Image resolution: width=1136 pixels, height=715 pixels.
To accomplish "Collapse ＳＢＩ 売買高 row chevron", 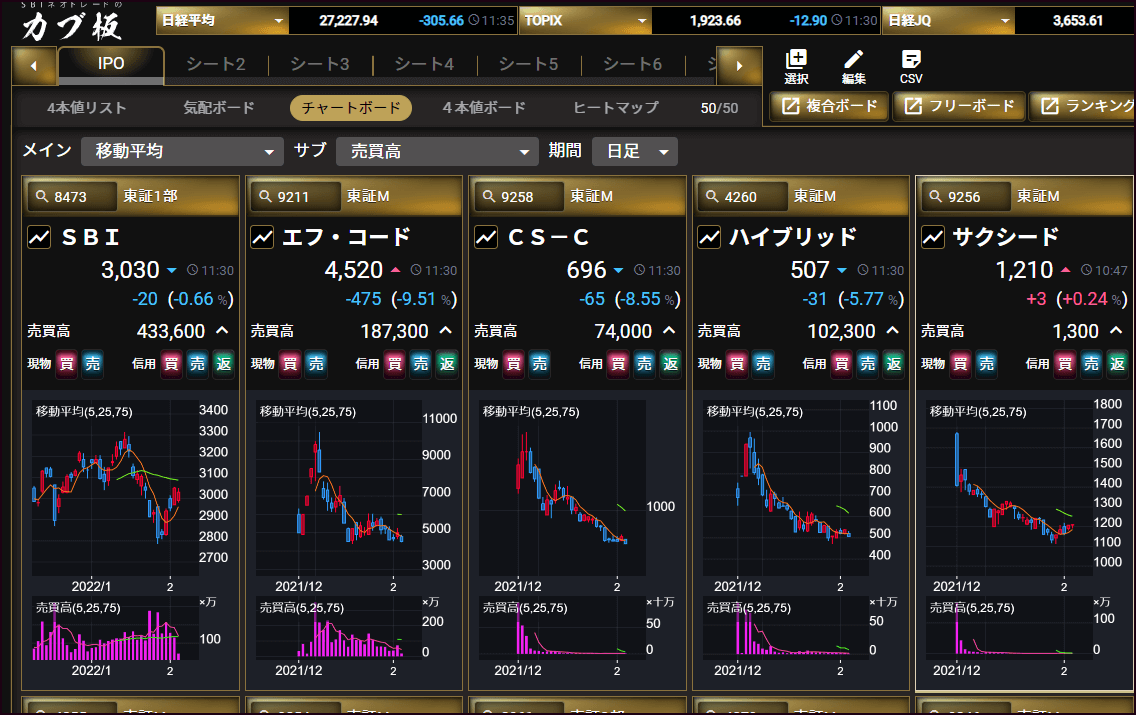I will coord(222,331).
